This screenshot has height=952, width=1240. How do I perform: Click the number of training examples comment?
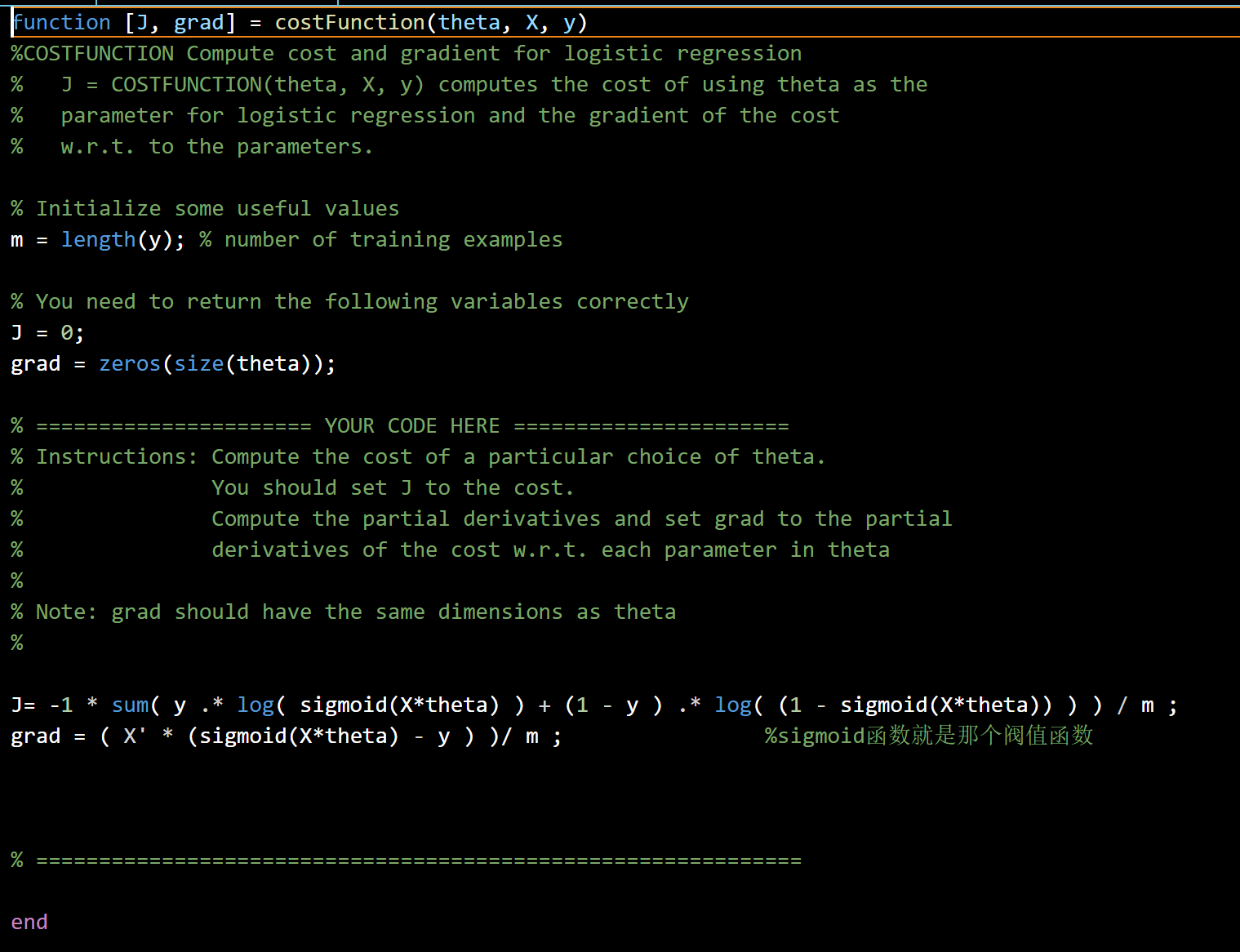click(x=393, y=240)
